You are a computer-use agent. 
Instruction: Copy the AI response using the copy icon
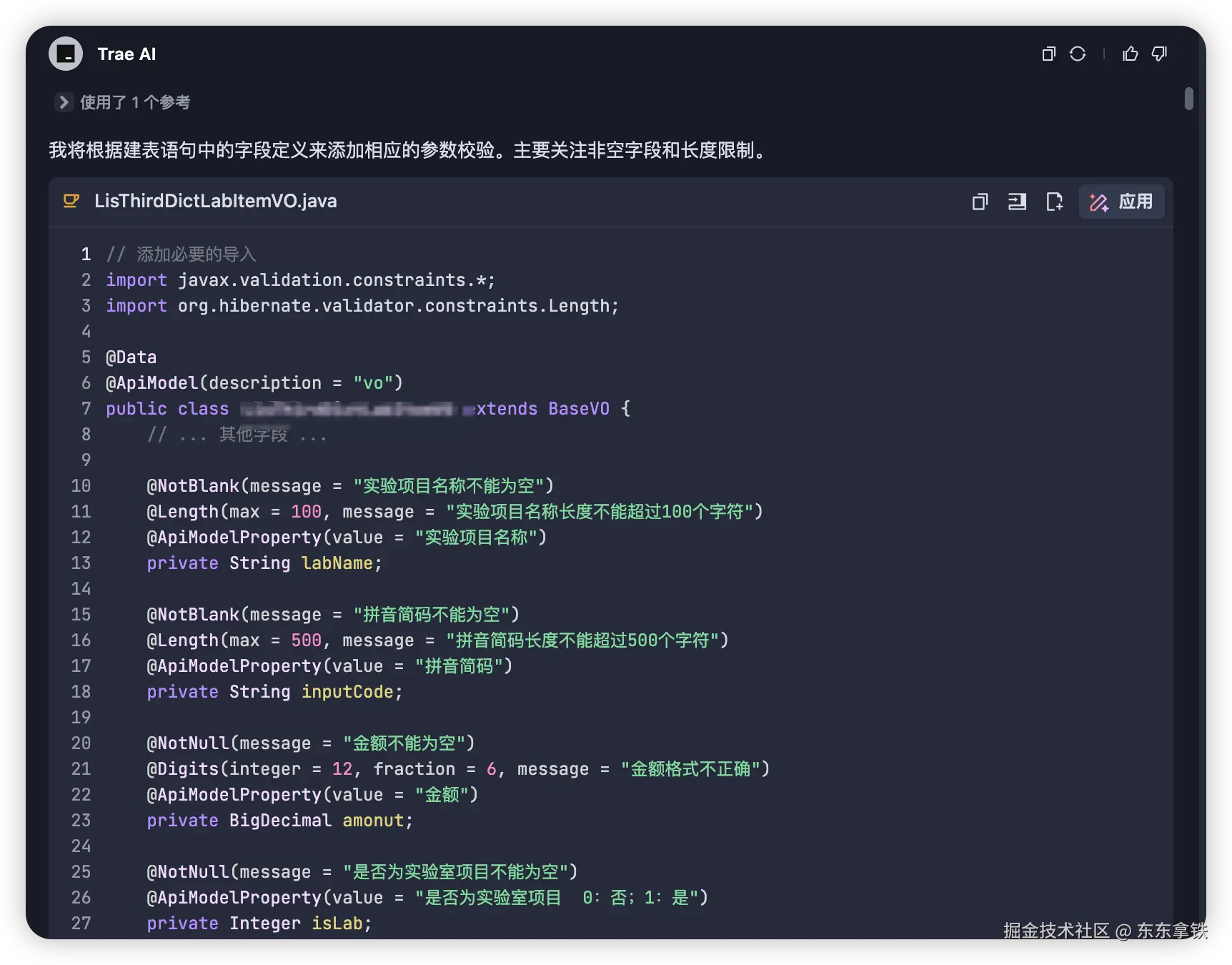tap(1048, 54)
